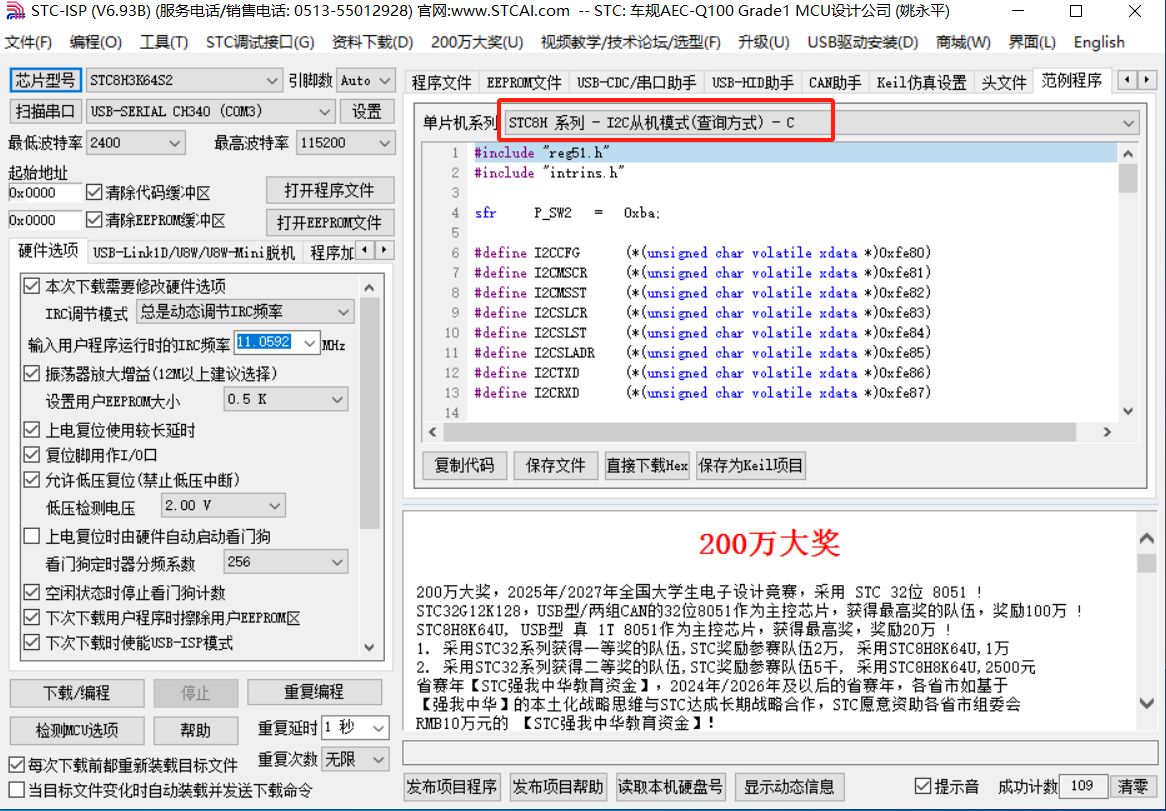Click message panel scroll up arrow
The height and width of the screenshot is (811, 1166).
click(x=1147, y=537)
